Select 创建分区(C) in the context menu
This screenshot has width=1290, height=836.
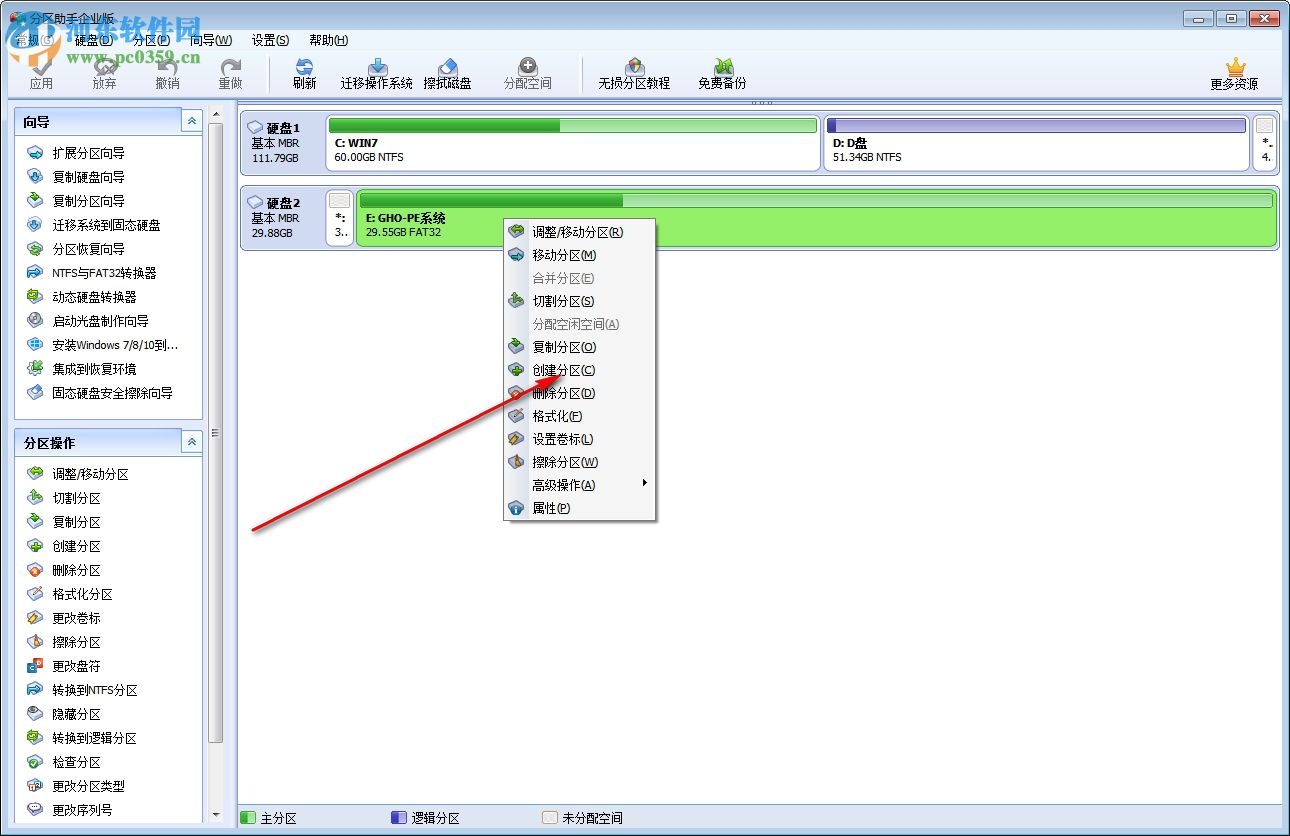coord(580,370)
